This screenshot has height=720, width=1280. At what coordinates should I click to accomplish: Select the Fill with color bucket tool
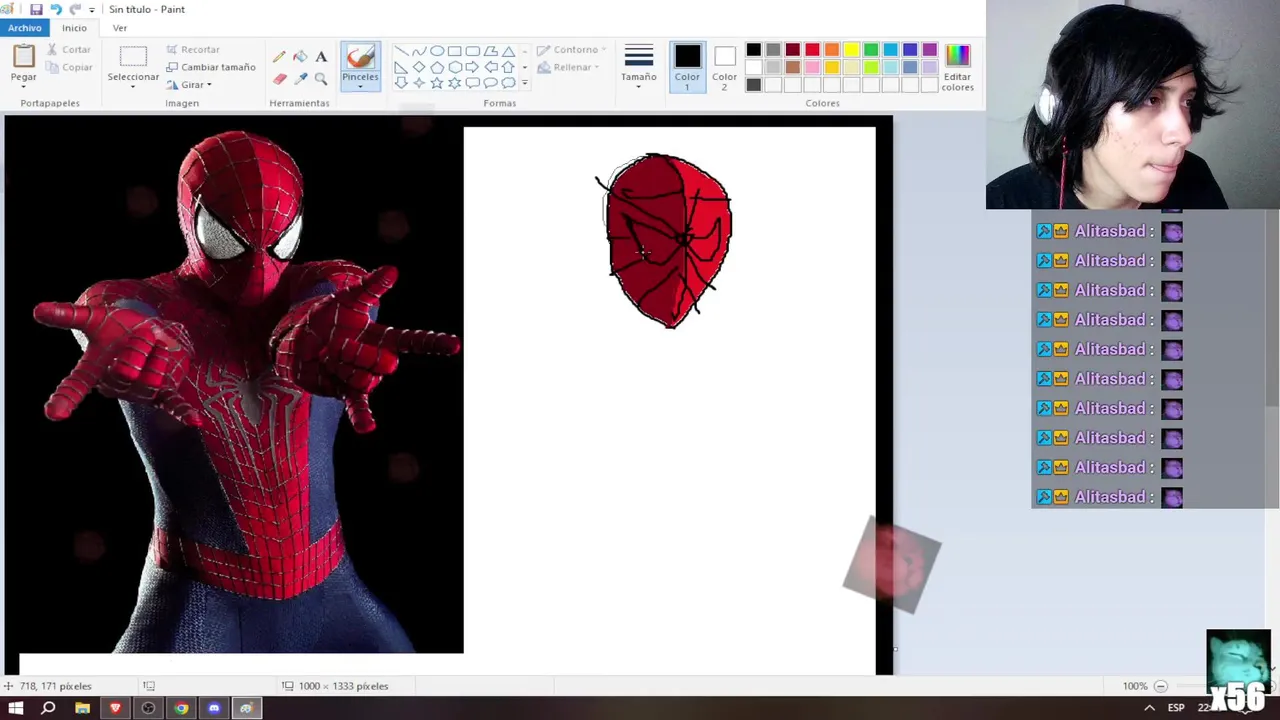300,57
